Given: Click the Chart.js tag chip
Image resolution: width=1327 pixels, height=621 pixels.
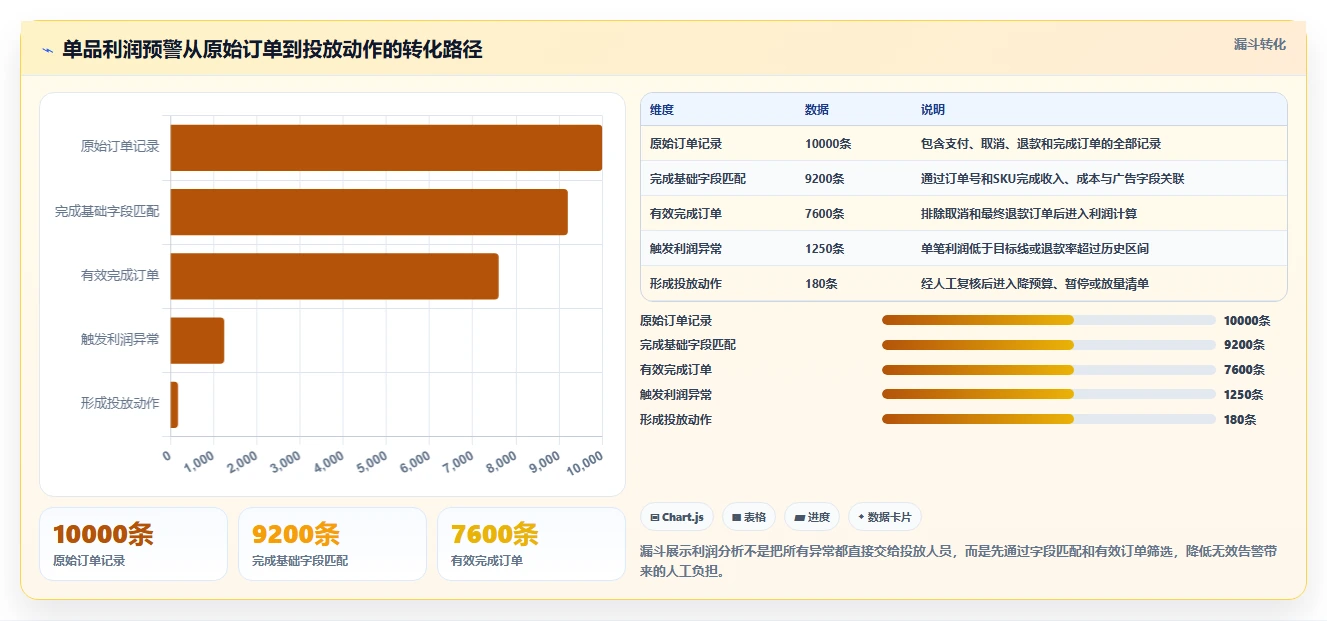Looking at the screenshot, I should coord(677,517).
